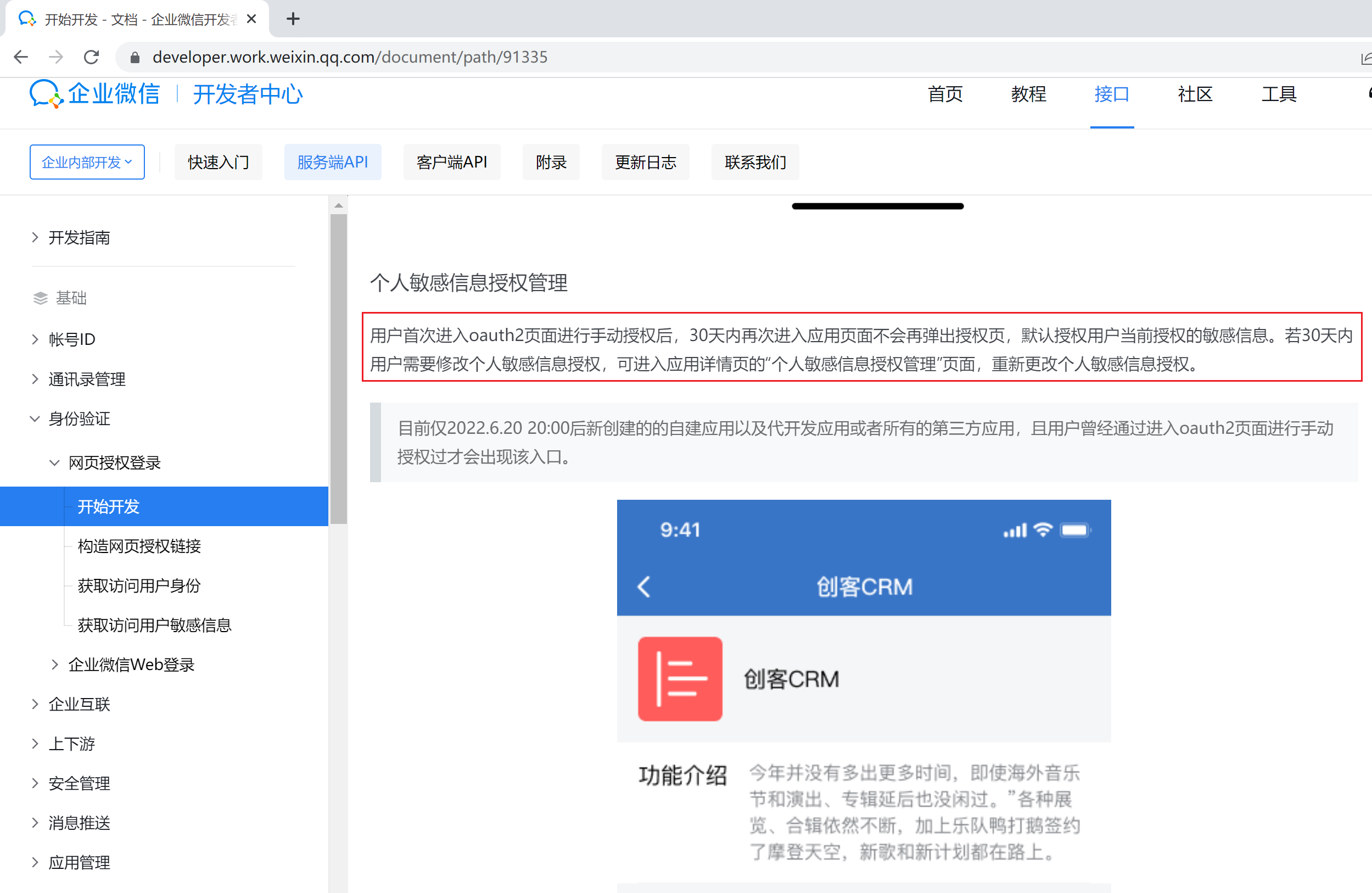Click the lock icon in address bar
1372x893 pixels.
click(135, 58)
